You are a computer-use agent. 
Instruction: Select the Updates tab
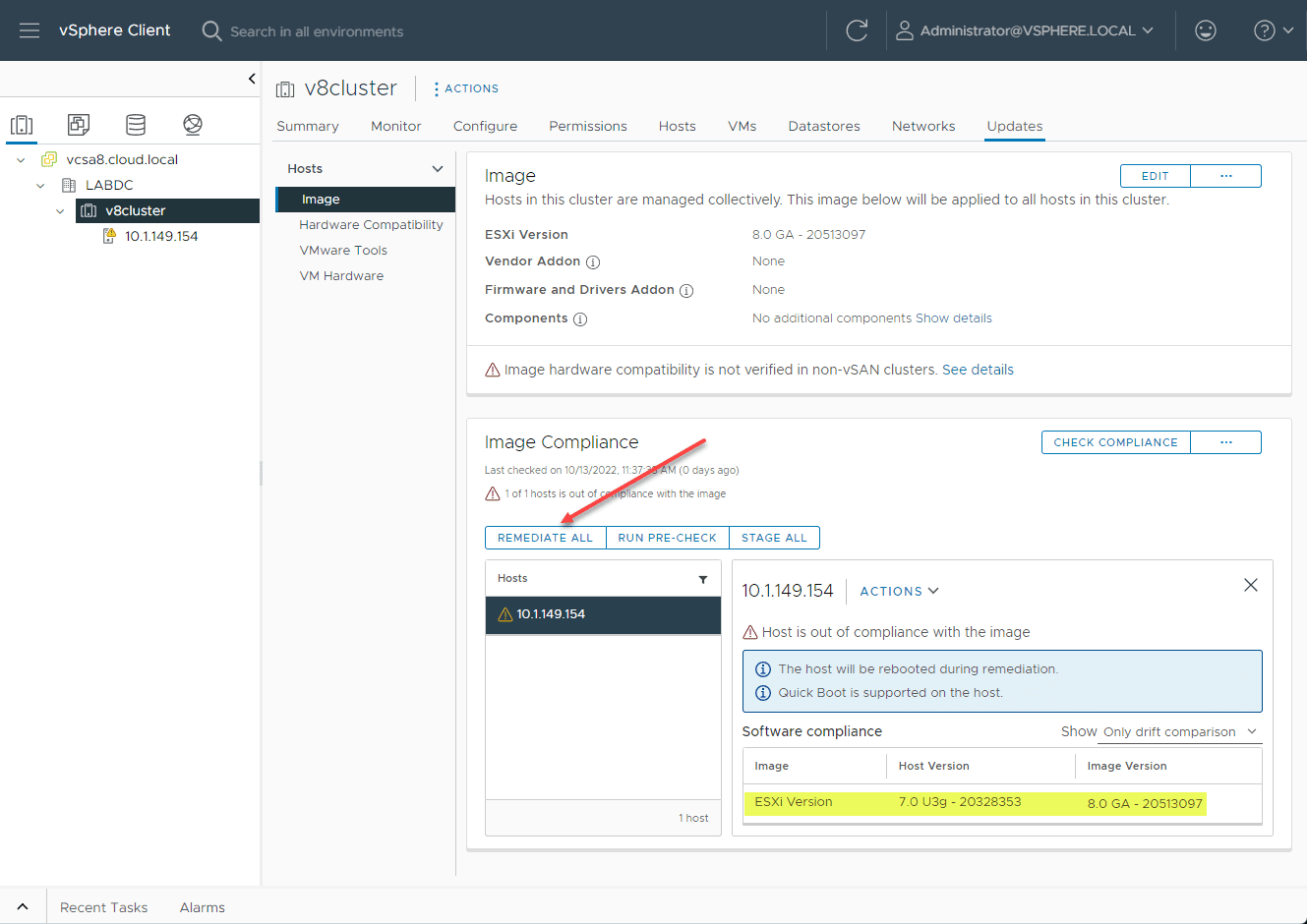coord(1015,126)
